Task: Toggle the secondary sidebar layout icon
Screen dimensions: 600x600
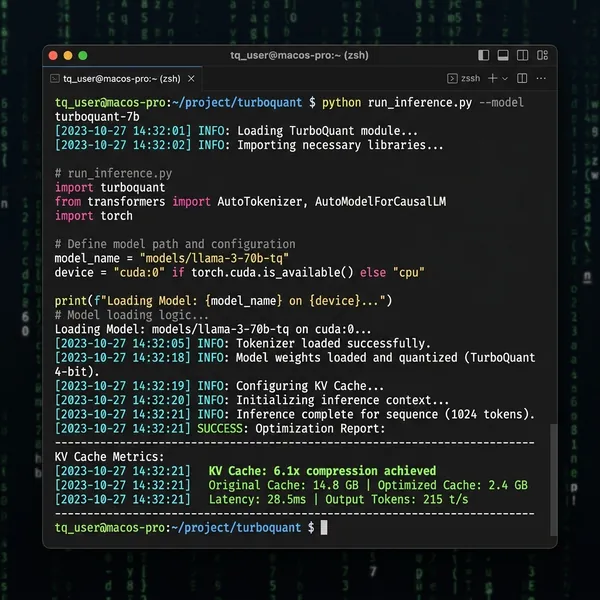Action: tap(522, 55)
